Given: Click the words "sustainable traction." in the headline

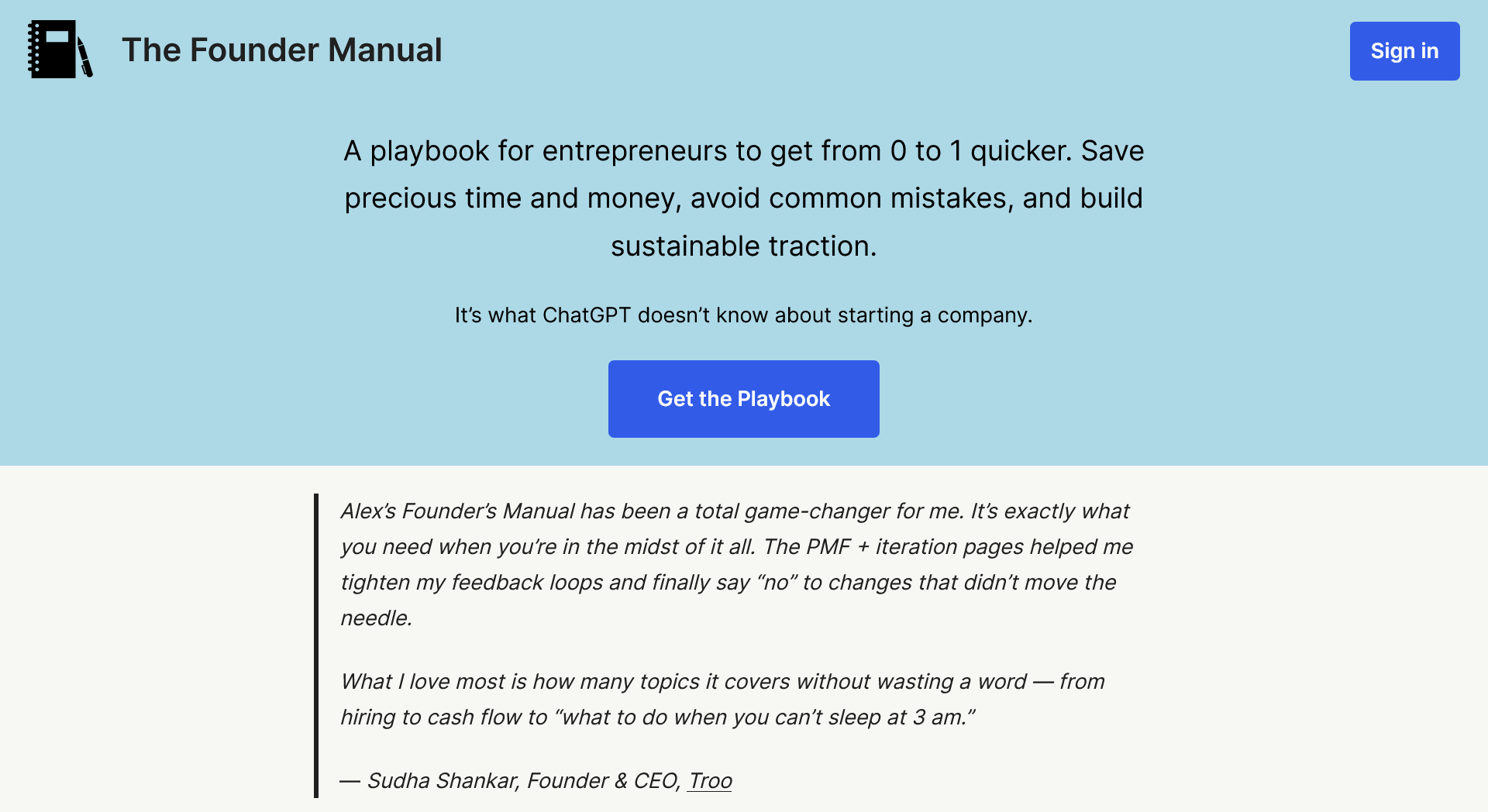Looking at the screenshot, I should (743, 246).
